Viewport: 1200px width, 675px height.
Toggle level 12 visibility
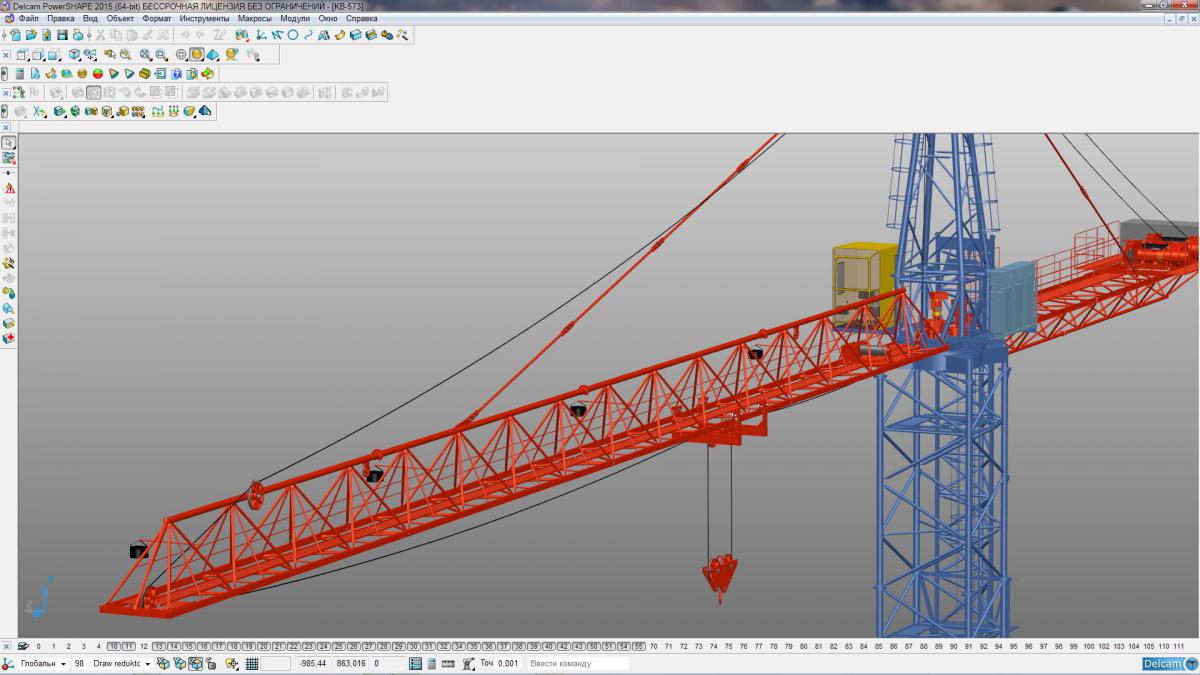pyautogui.click(x=144, y=647)
